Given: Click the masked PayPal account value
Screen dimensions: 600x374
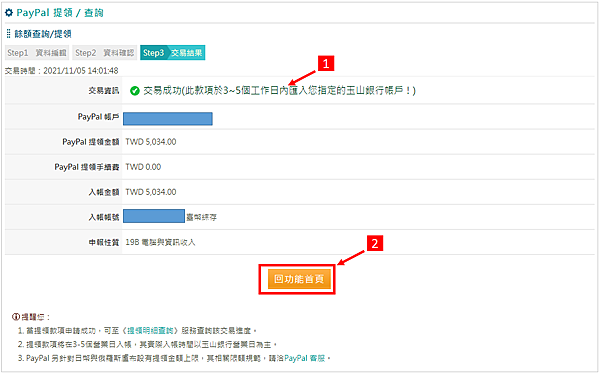Looking at the screenshot, I should [x=168, y=119].
